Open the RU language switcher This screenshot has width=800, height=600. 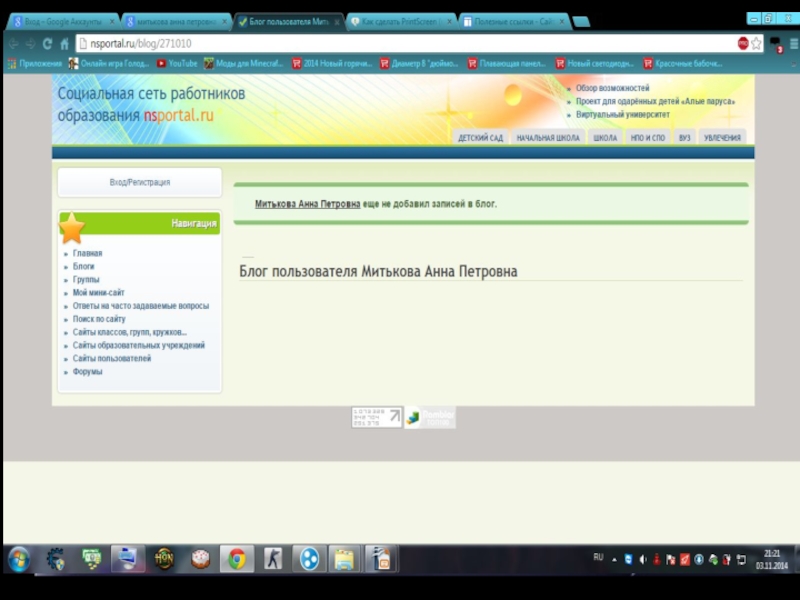point(598,557)
